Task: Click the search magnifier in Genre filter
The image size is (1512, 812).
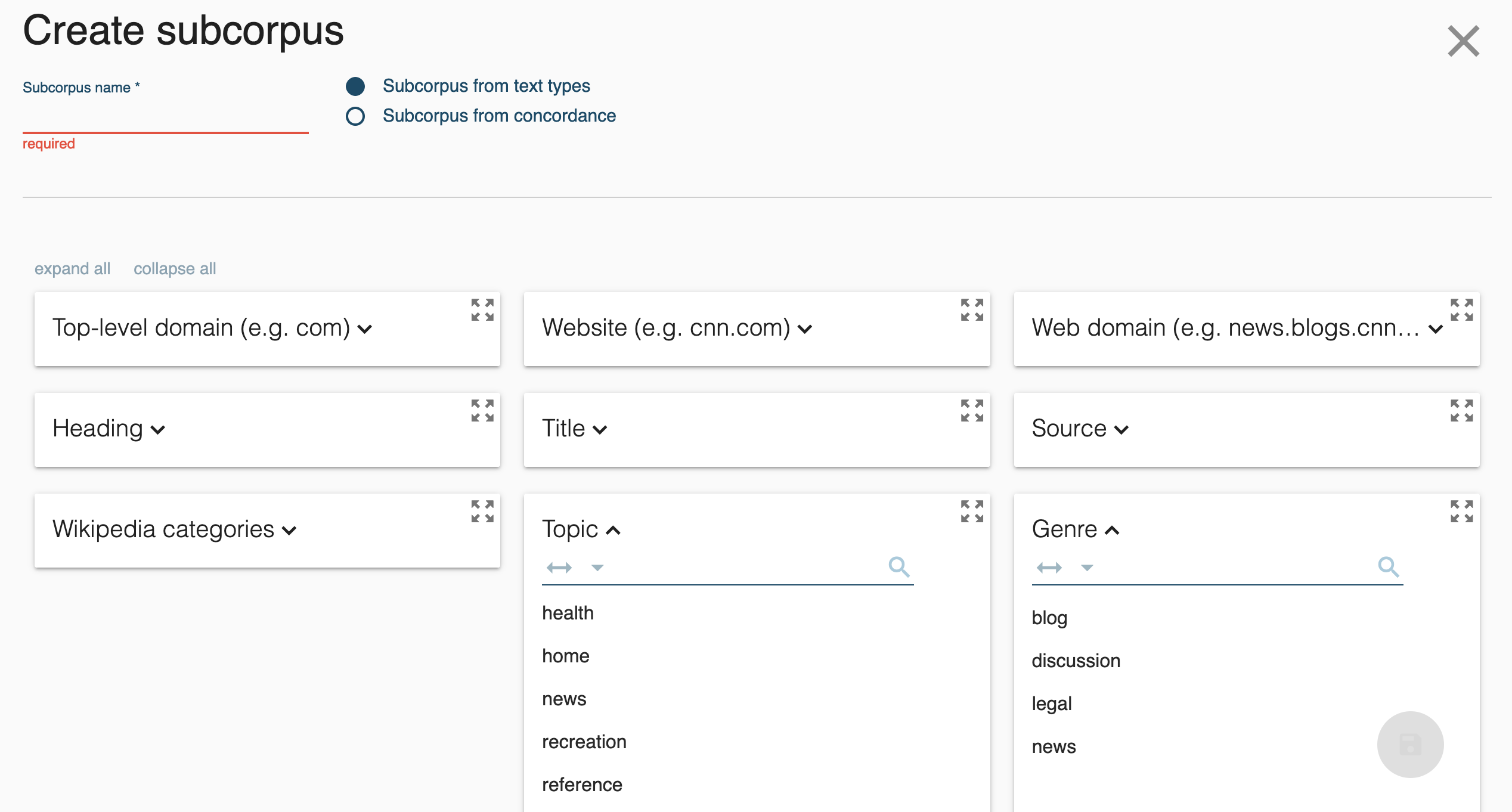Action: pyautogui.click(x=1389, y=566)
